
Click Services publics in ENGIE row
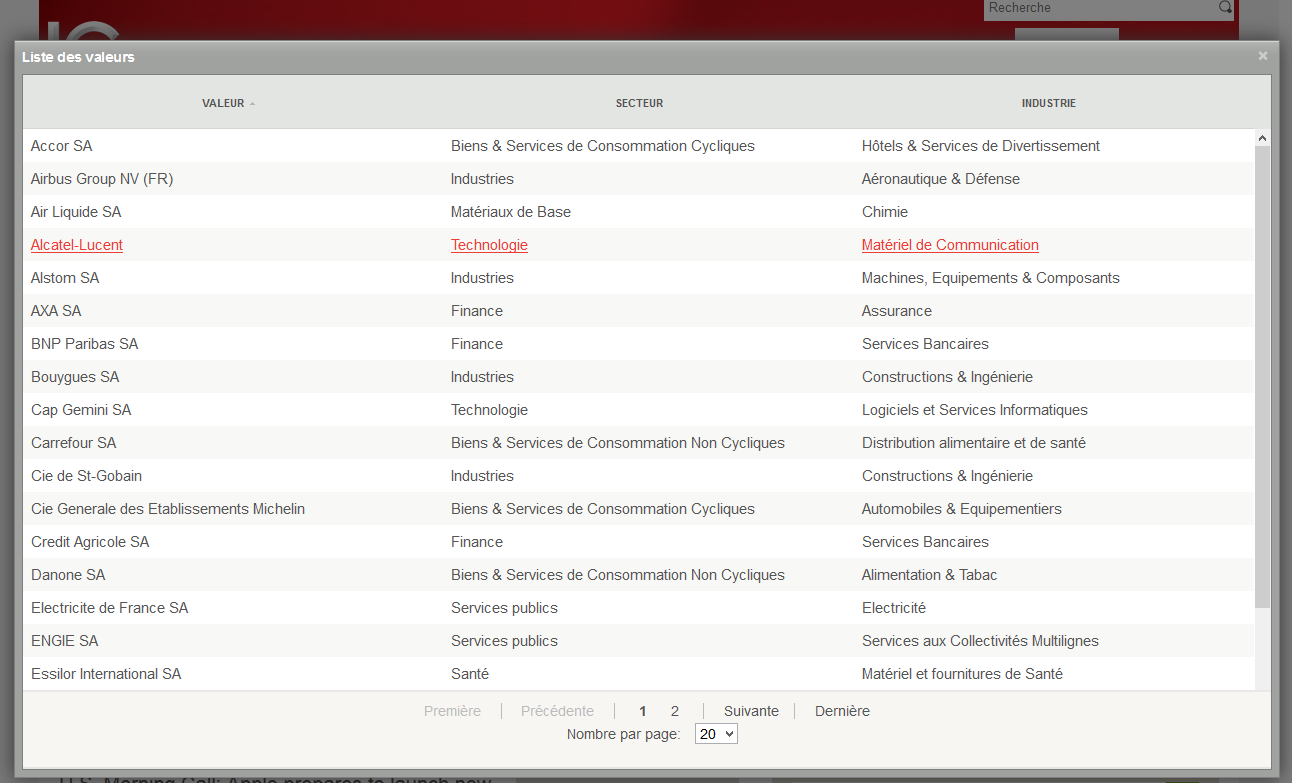pyautogui.click(x=504, y=641)
